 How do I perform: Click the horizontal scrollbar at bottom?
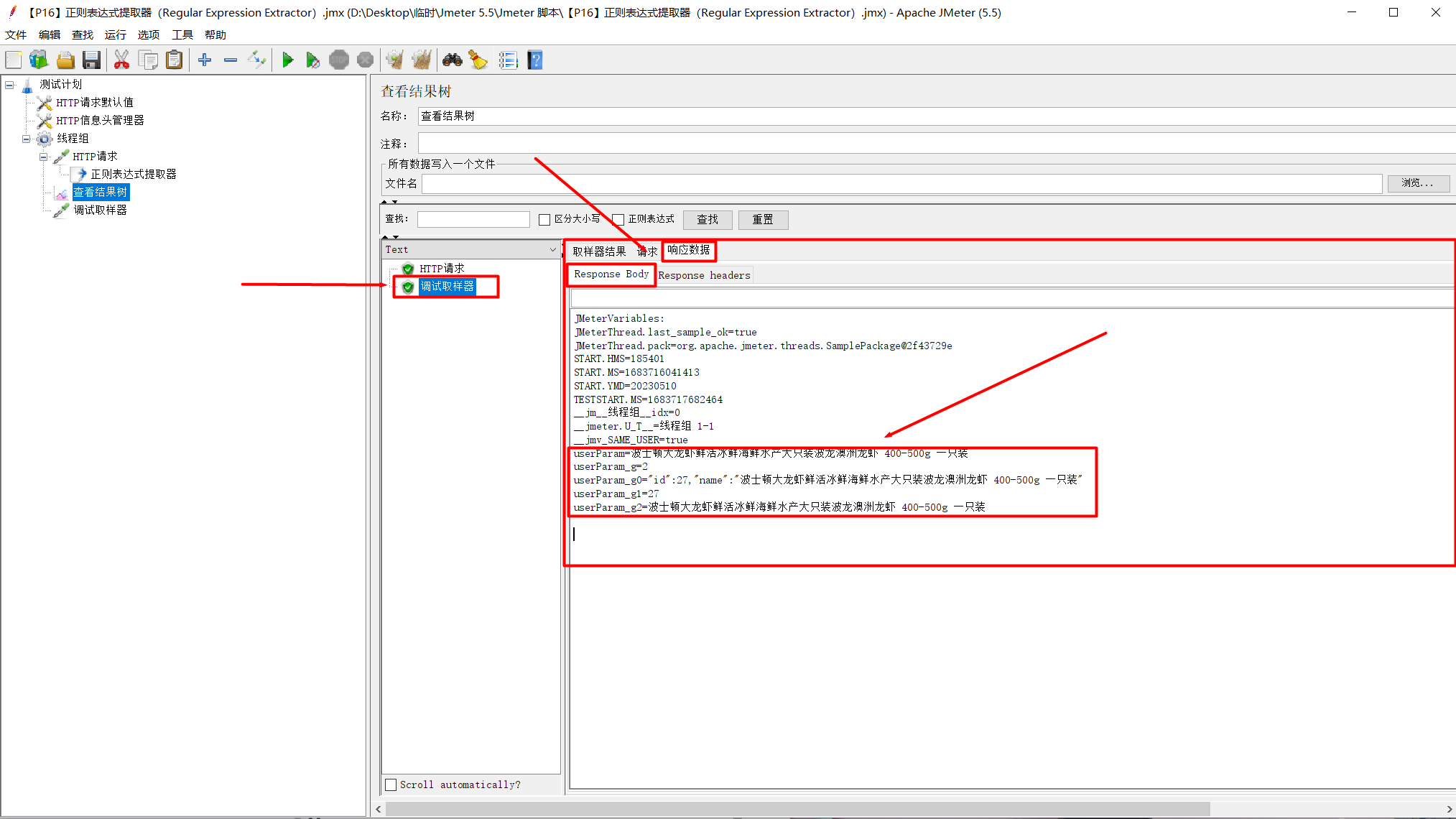pyautogui.click(x=797, y=810)
